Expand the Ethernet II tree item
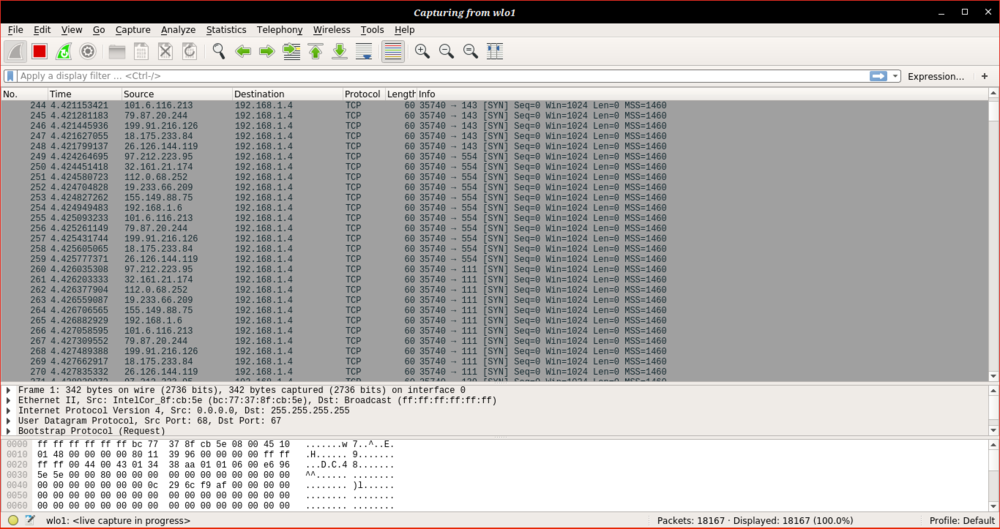 (9, 400)
